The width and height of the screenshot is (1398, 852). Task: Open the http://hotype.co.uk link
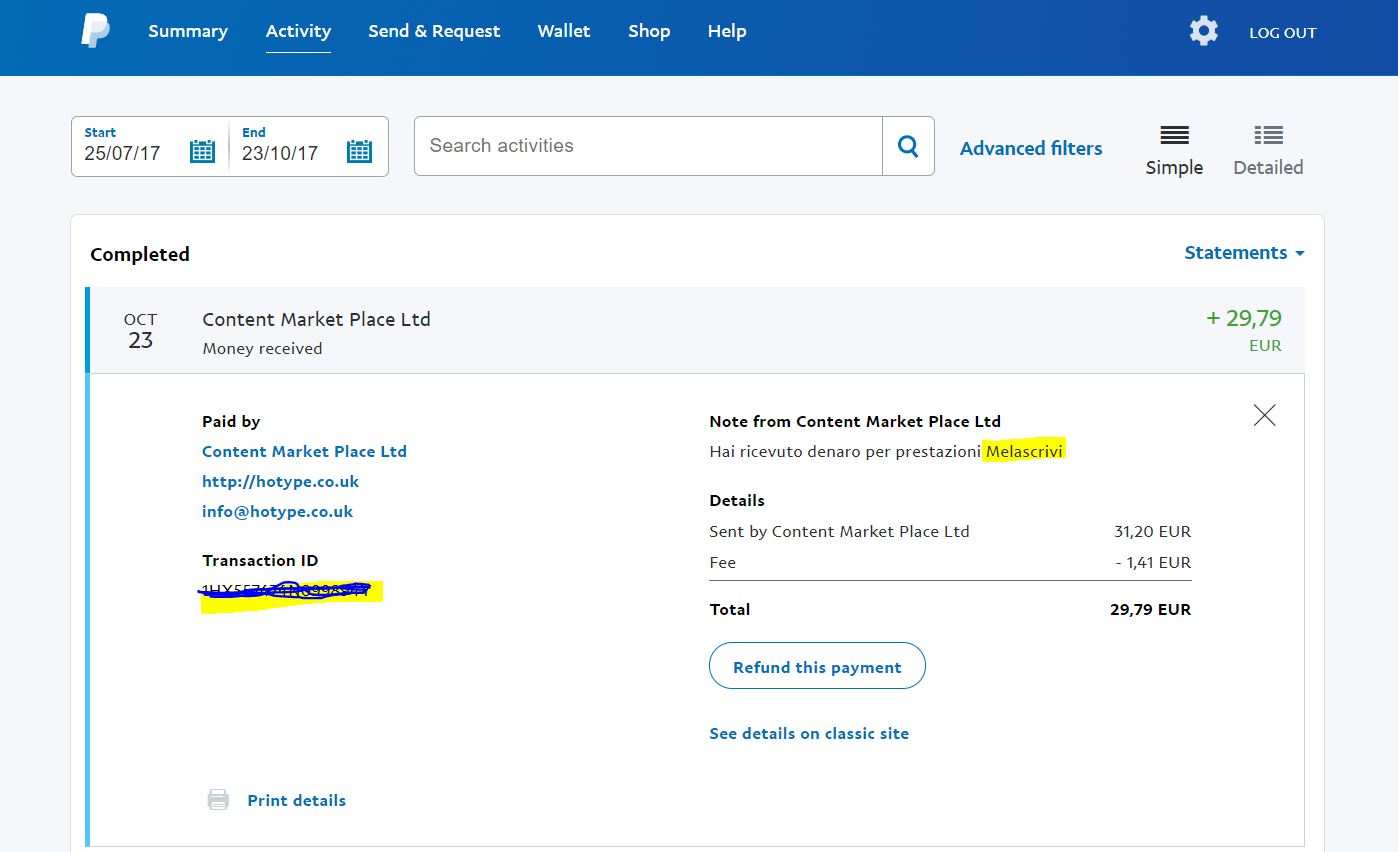(280, 481)
